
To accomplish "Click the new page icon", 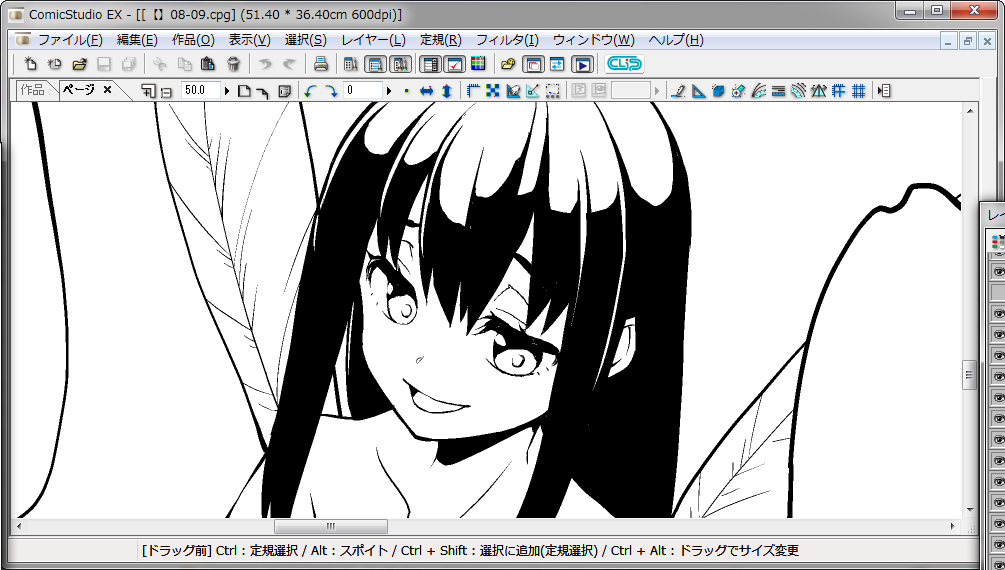I will (30, 64).
